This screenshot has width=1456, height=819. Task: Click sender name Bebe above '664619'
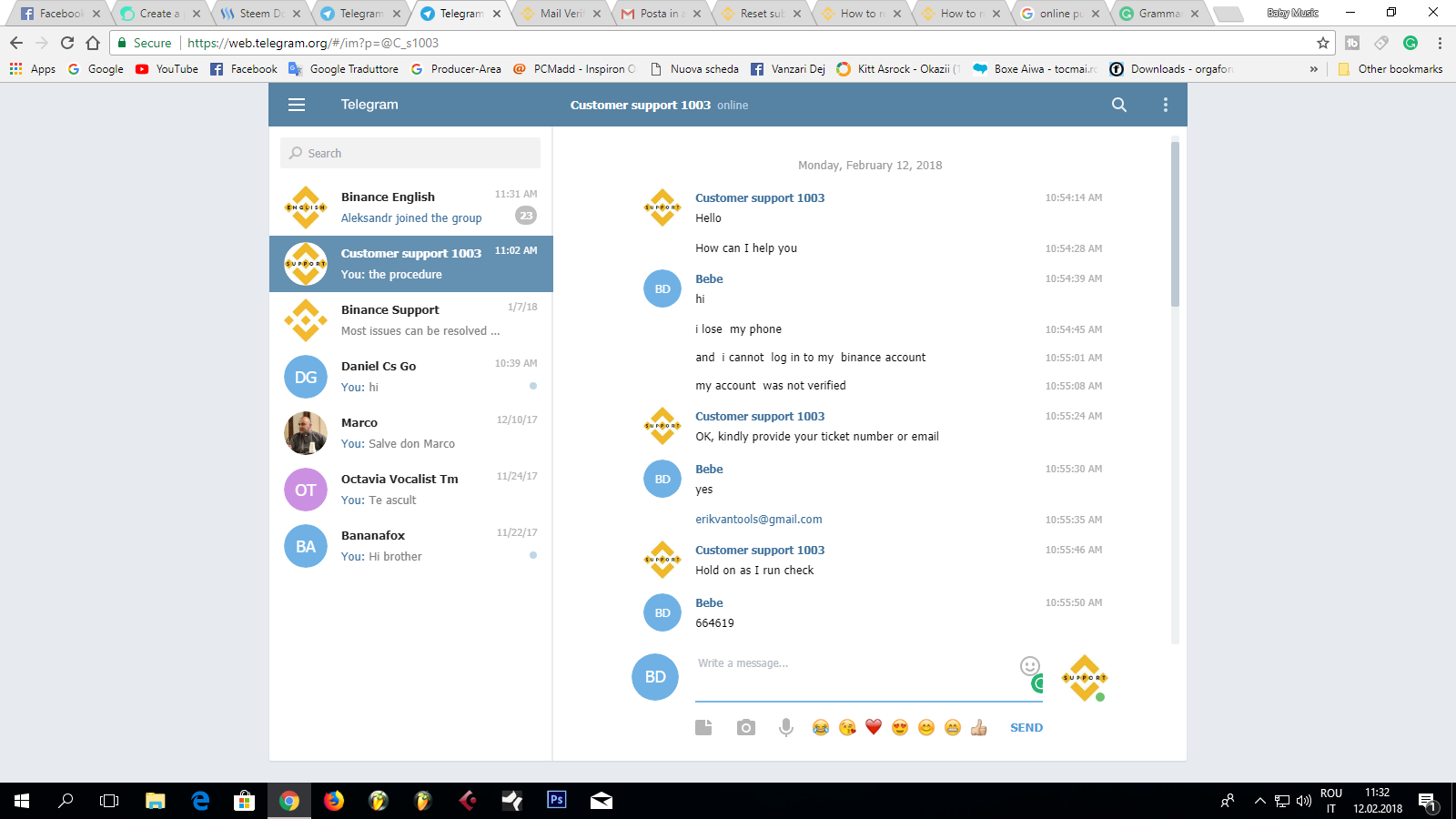pyautogui.click(x=709, y=602)
